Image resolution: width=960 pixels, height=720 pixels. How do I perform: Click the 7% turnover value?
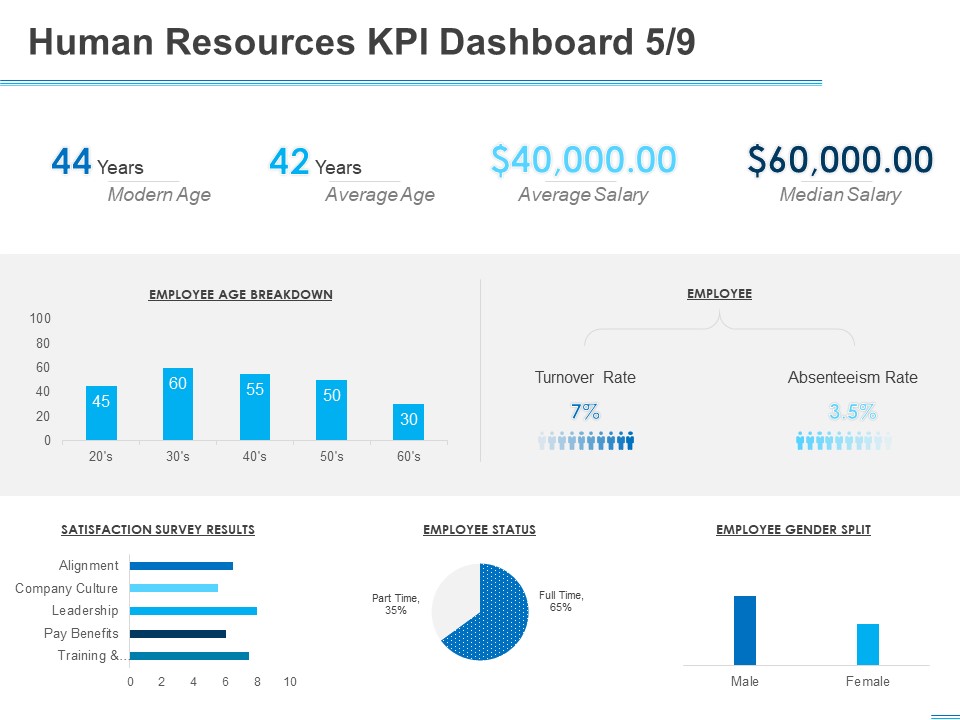pyautogui.click(x=585, y=411)
